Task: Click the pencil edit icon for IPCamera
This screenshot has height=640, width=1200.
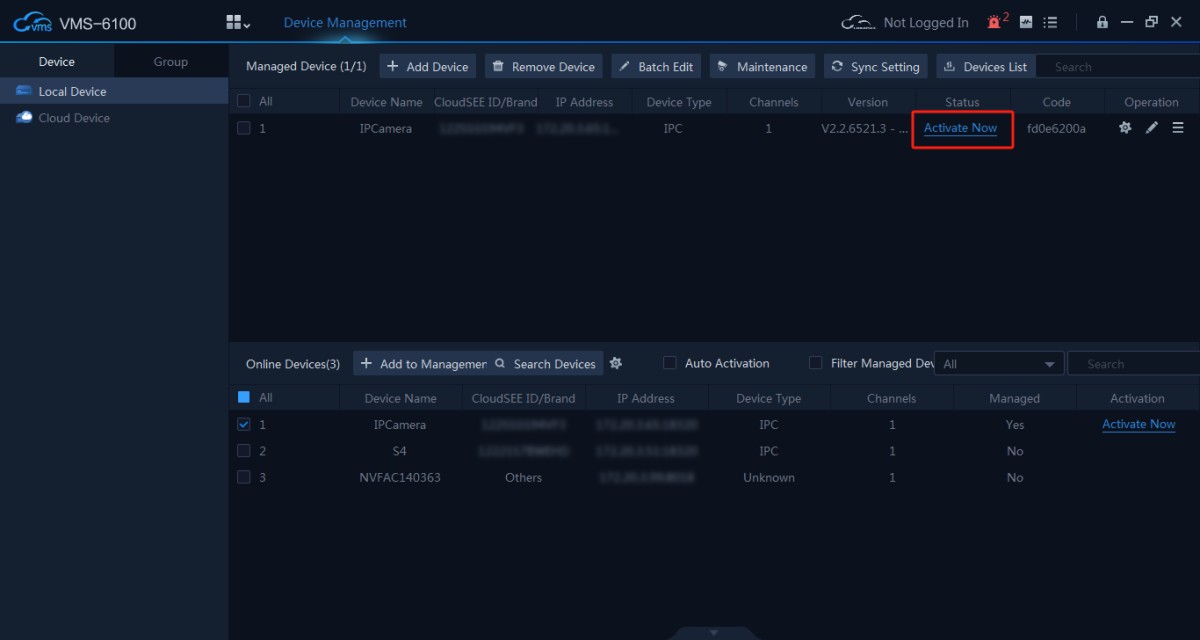Action: (x=1151, y=128)
